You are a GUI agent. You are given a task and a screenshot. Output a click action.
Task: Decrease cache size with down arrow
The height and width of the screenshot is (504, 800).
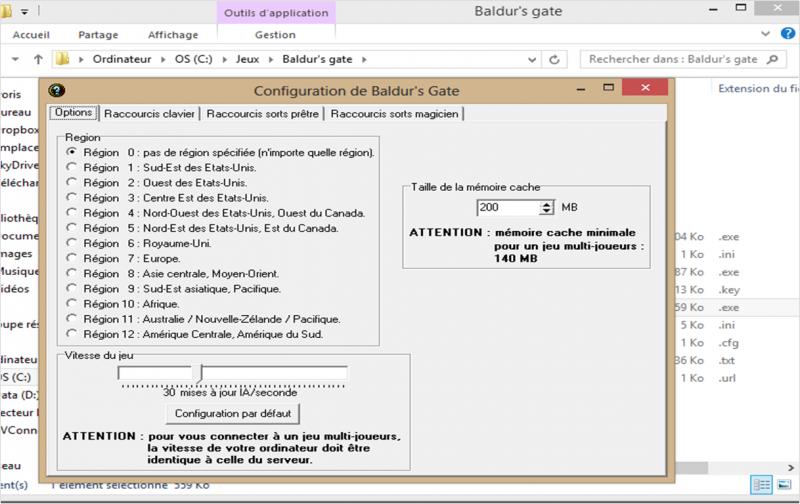point(546,211)
